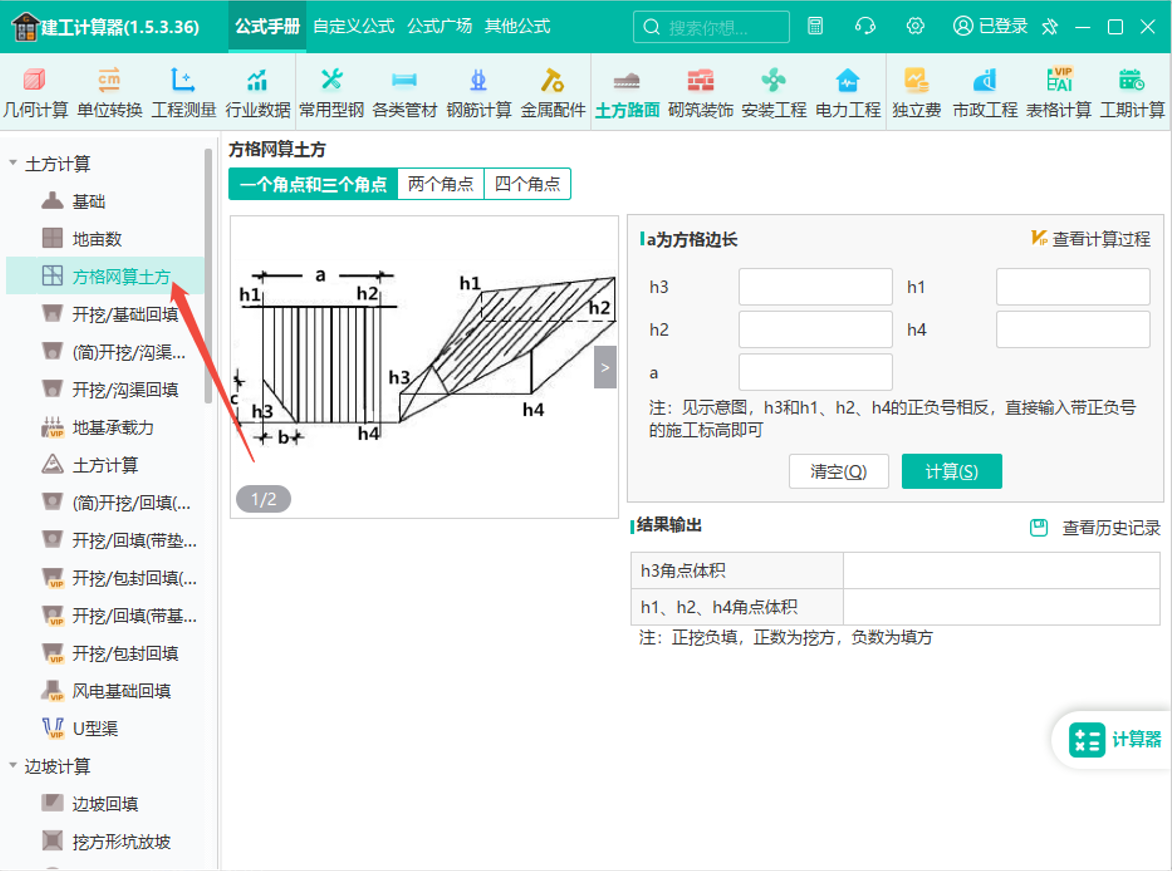
Task: Open 表格计算 VIP table calculation
Action: click(x=1059, y=93)
